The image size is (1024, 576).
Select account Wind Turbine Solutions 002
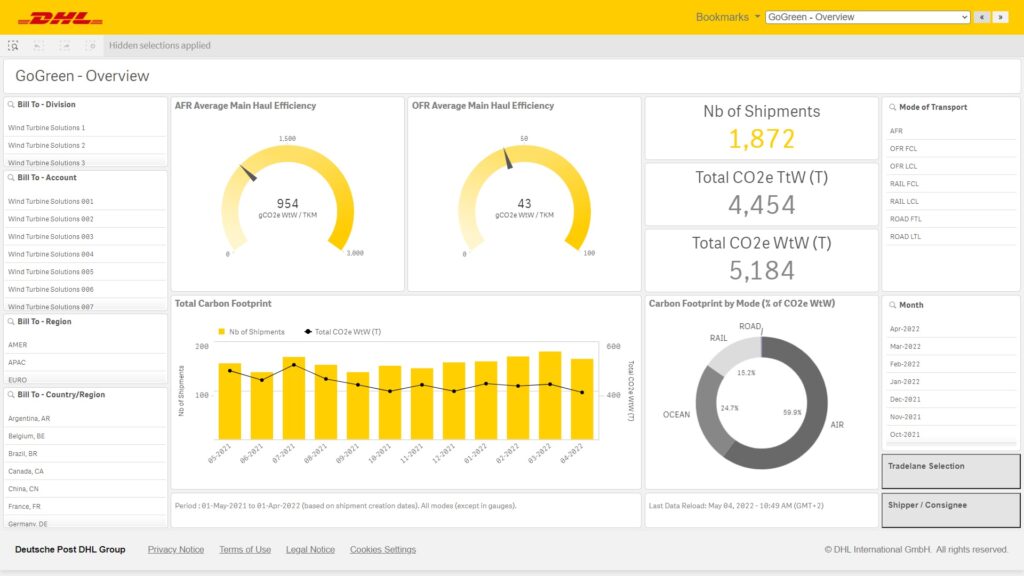tap(86, 219)
